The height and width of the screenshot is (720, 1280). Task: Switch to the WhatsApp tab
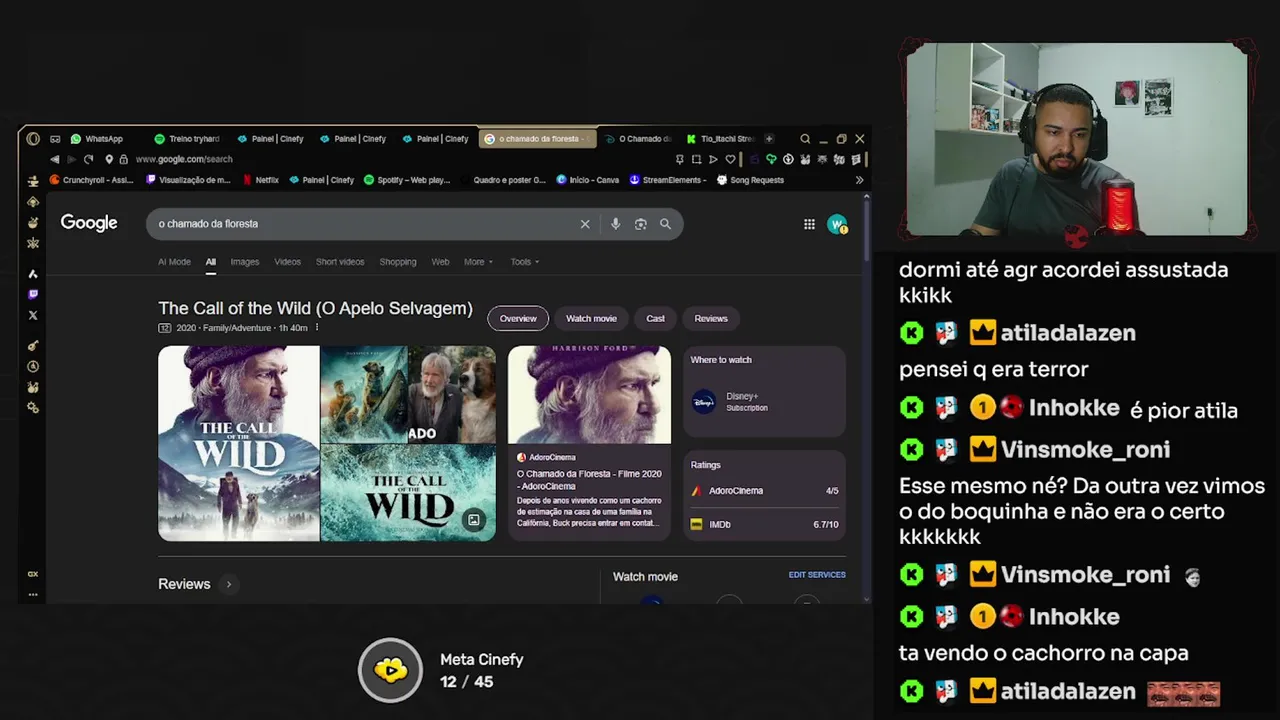point(97,139)
